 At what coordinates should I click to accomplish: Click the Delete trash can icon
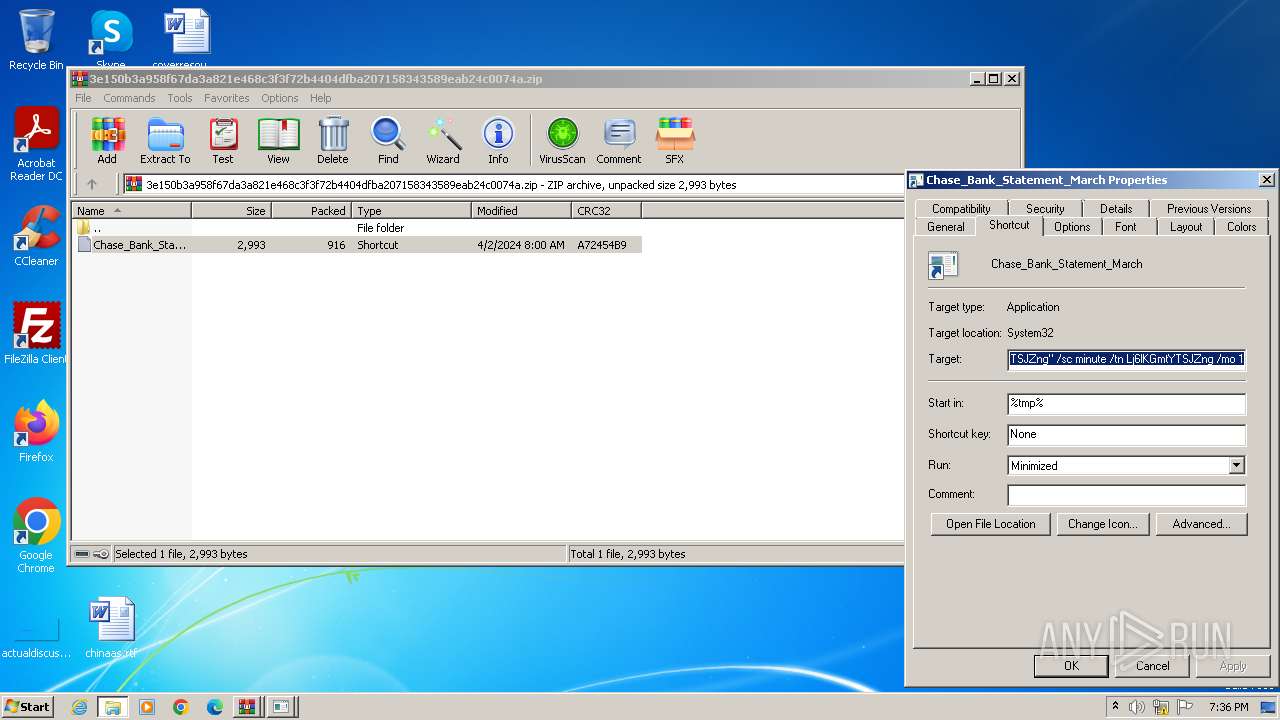(333, 141)
